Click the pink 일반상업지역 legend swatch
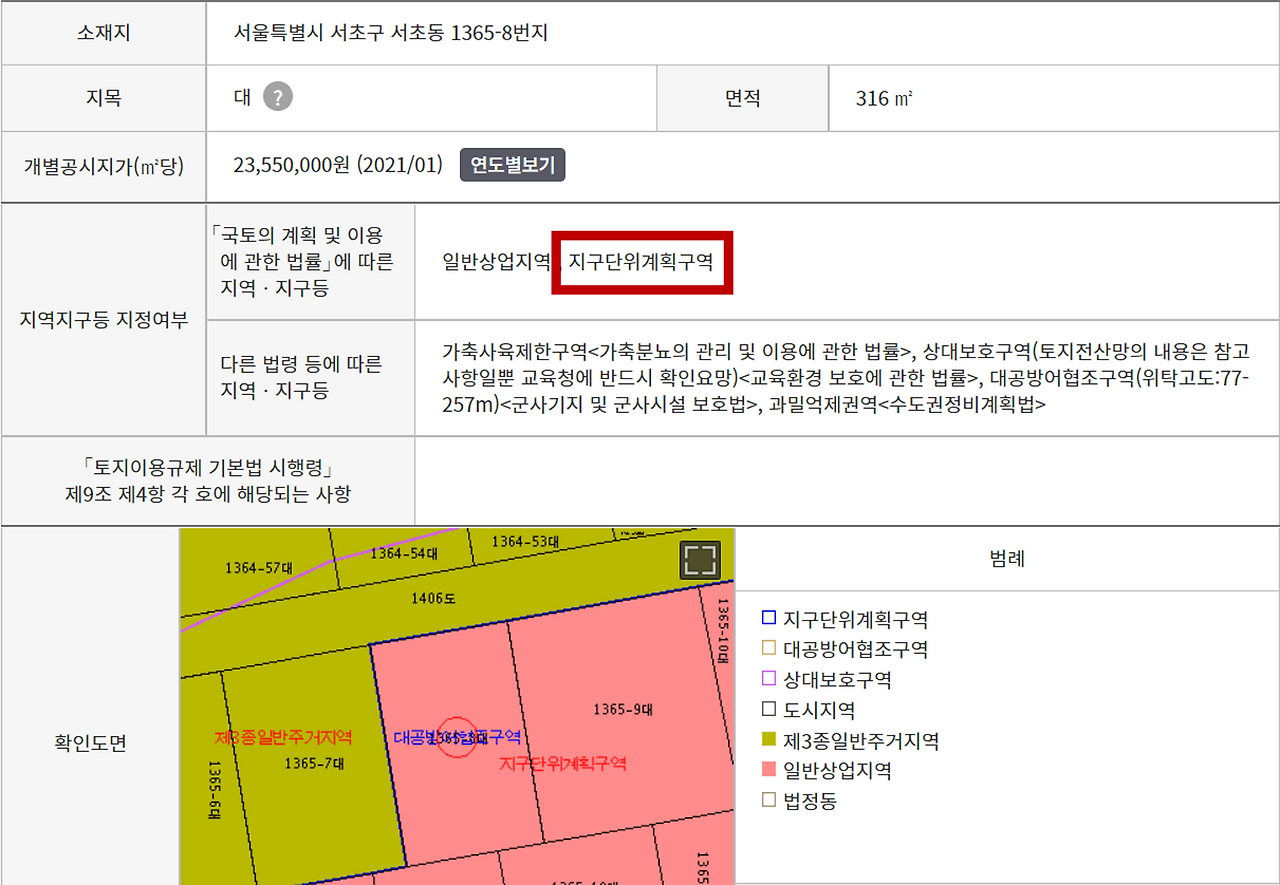 tap(769, 770)
